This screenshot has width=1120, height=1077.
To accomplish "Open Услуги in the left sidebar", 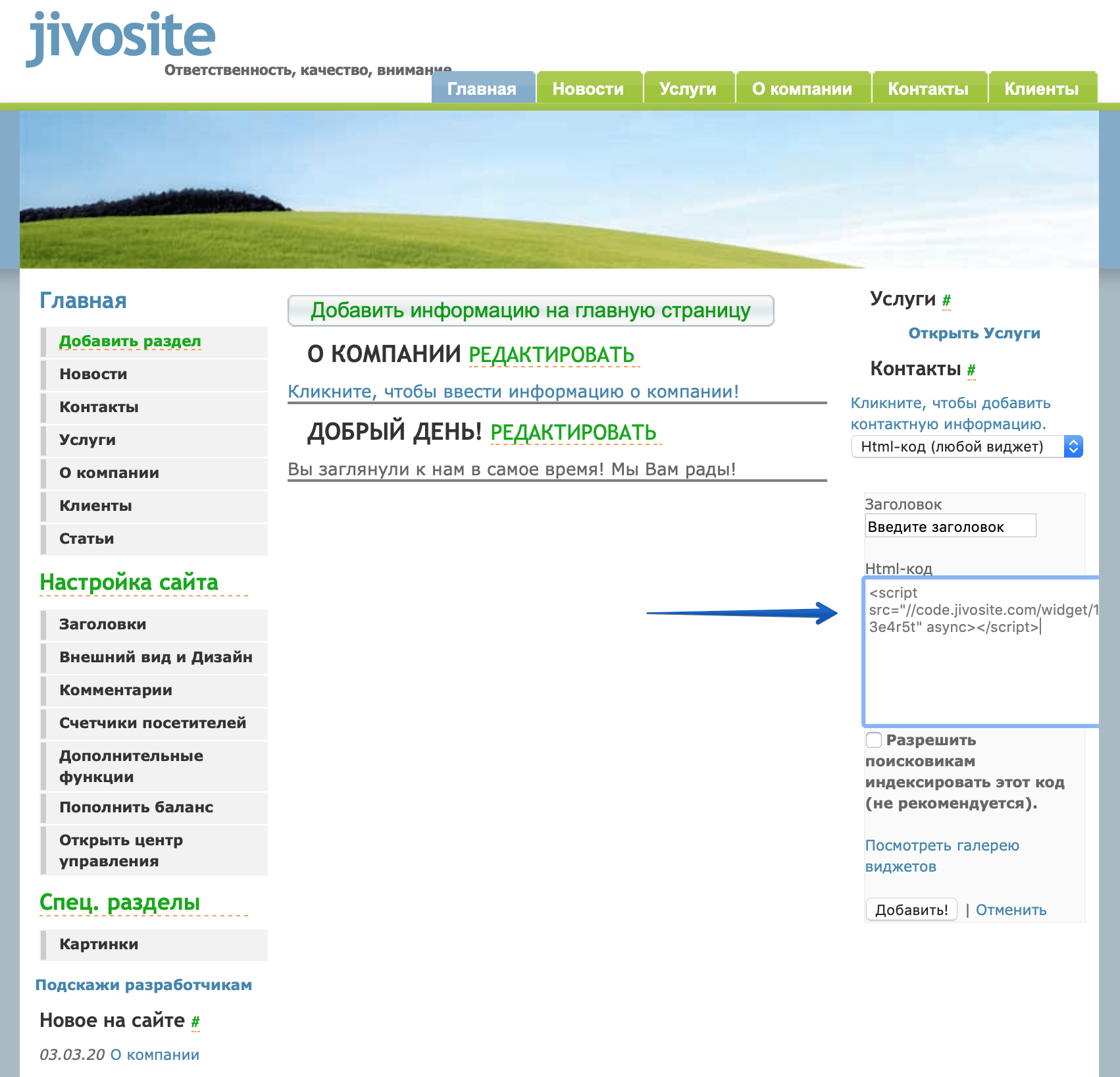I will [155, 440].
